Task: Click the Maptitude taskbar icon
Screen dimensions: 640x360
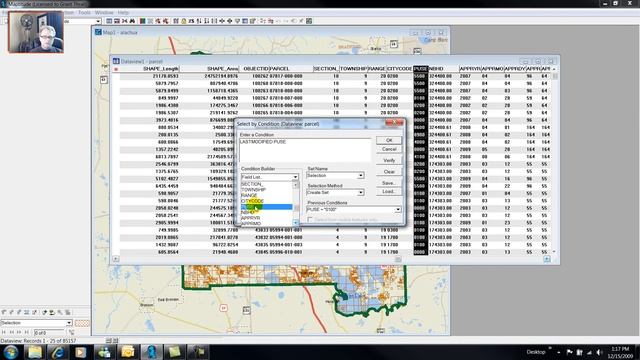Action: click(151, 352)
